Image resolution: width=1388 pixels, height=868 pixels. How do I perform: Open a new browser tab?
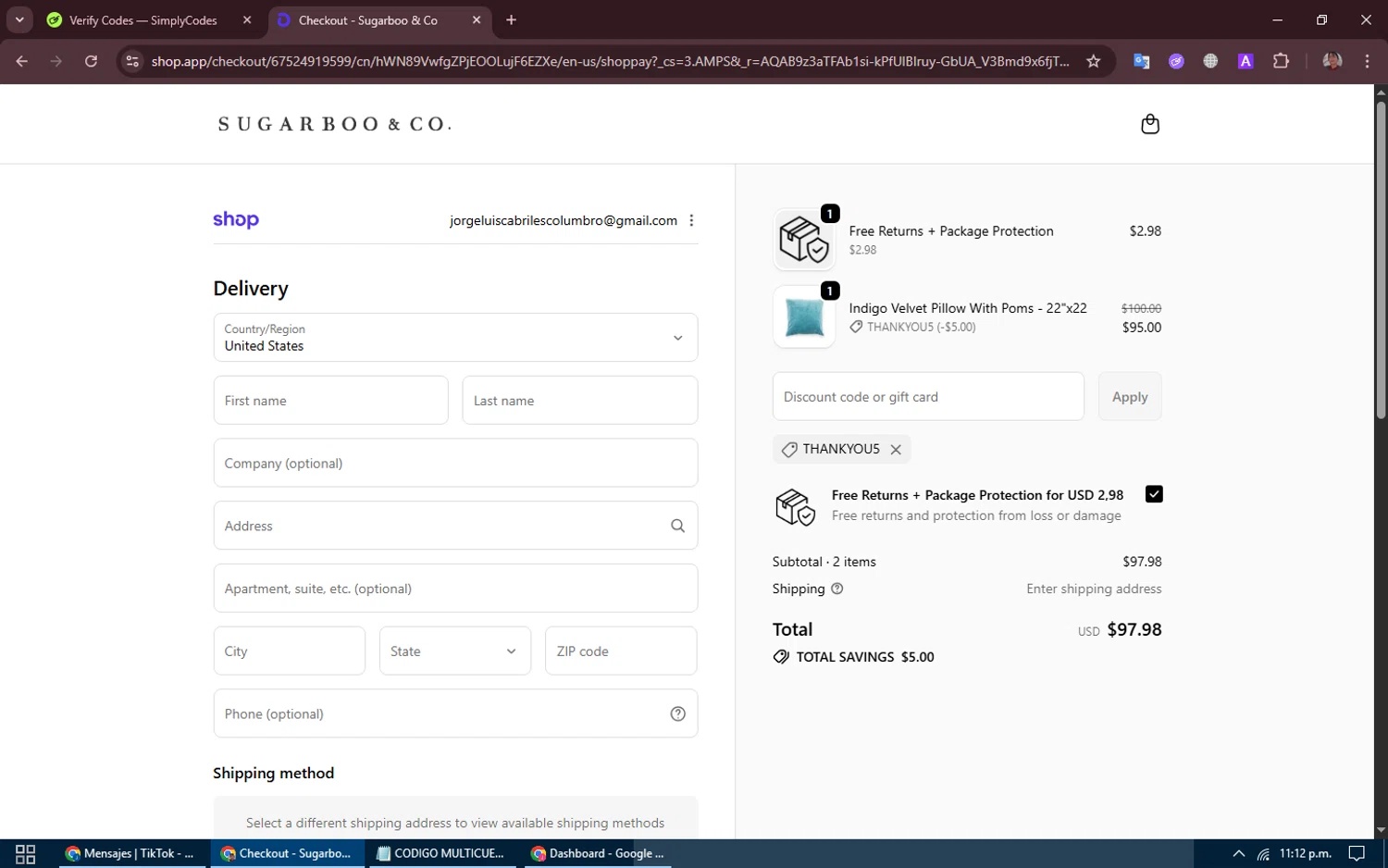click(511, 19)
